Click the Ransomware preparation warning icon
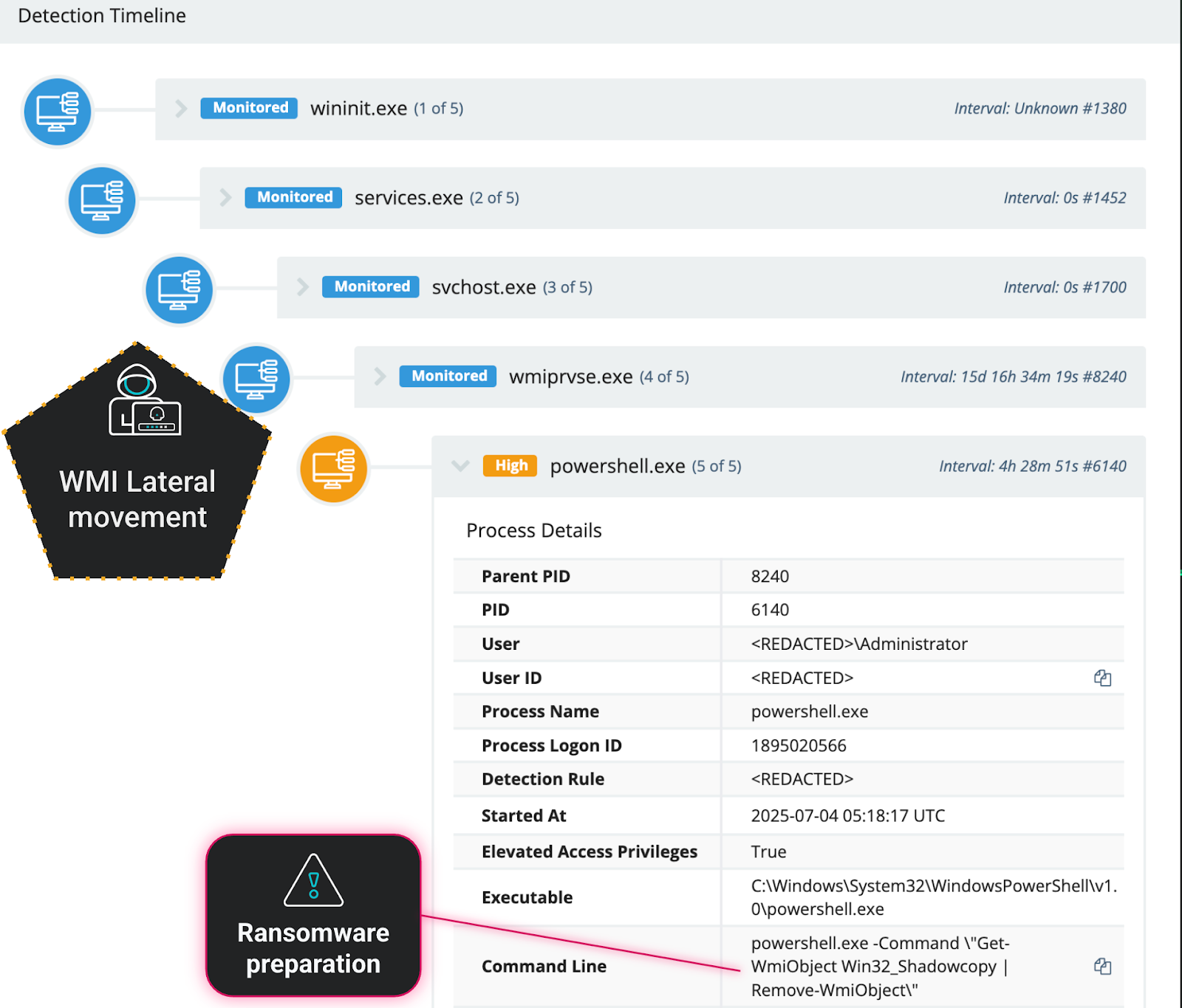This screenshot has width=1182, height=1008. 313,880
